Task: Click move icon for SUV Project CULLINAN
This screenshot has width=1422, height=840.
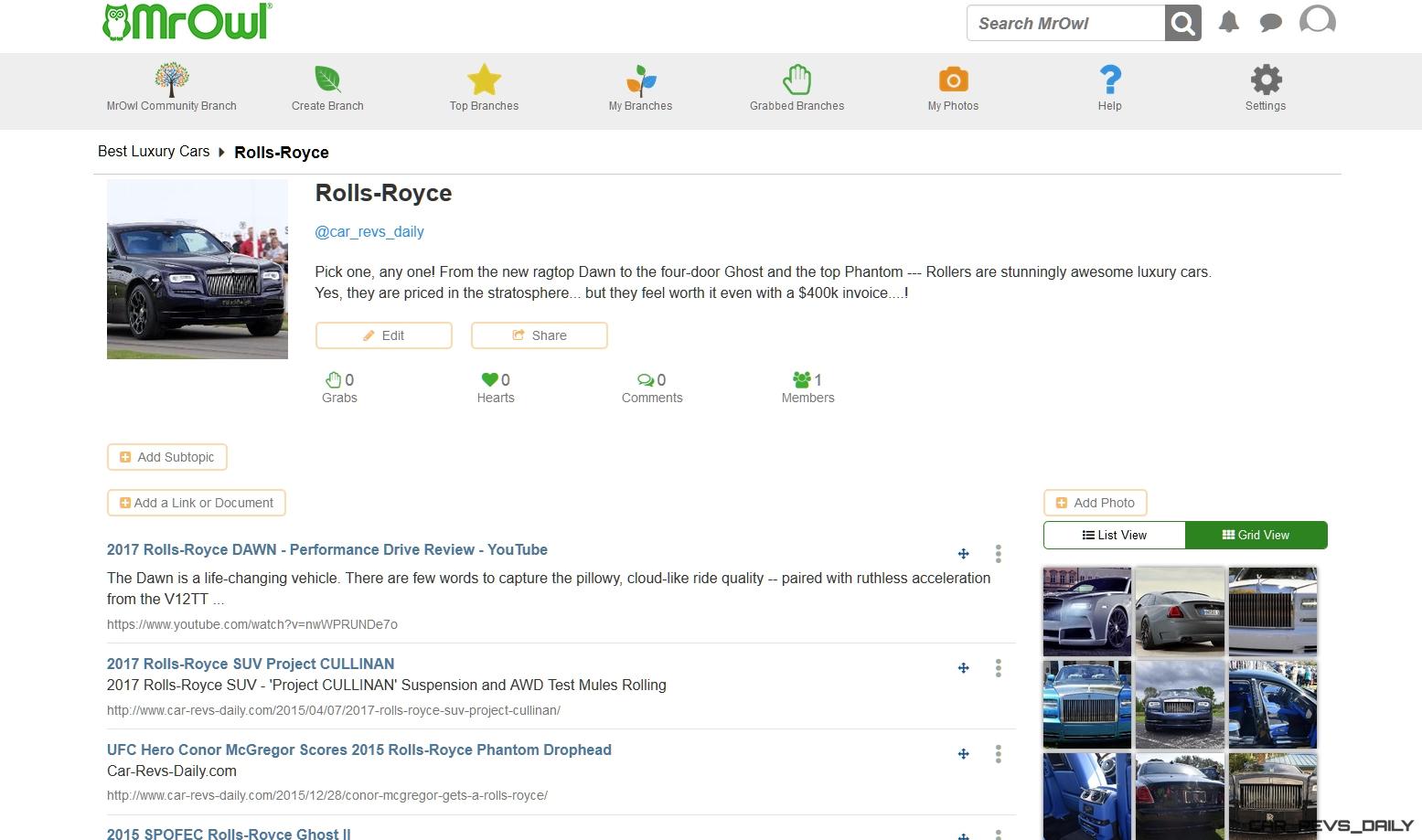Action: click(x=963, y=668)
